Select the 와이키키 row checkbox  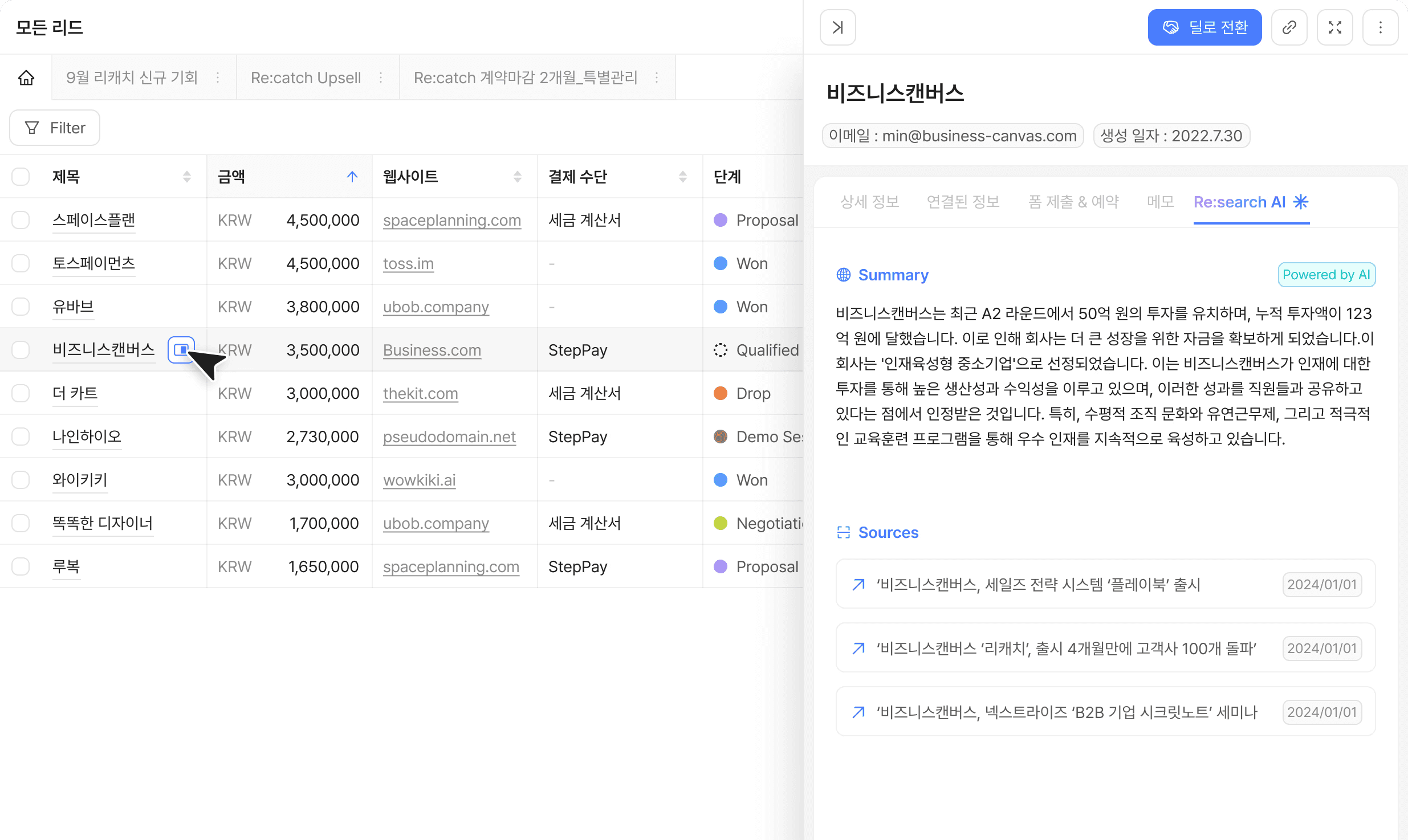21,480
